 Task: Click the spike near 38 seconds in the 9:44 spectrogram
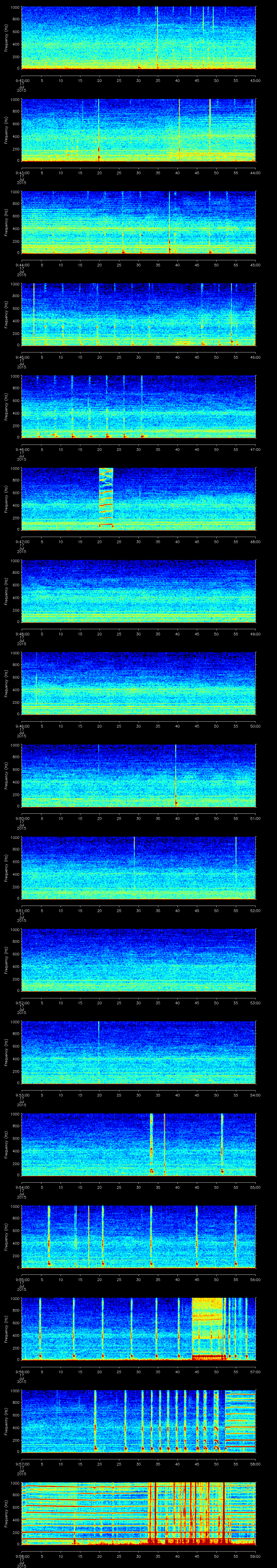[170, 222]
